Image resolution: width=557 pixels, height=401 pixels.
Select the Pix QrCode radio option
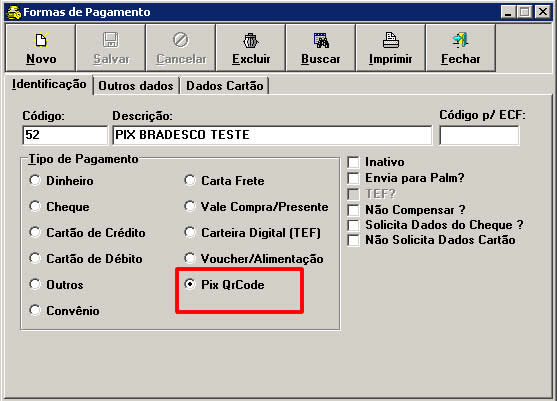190,284
